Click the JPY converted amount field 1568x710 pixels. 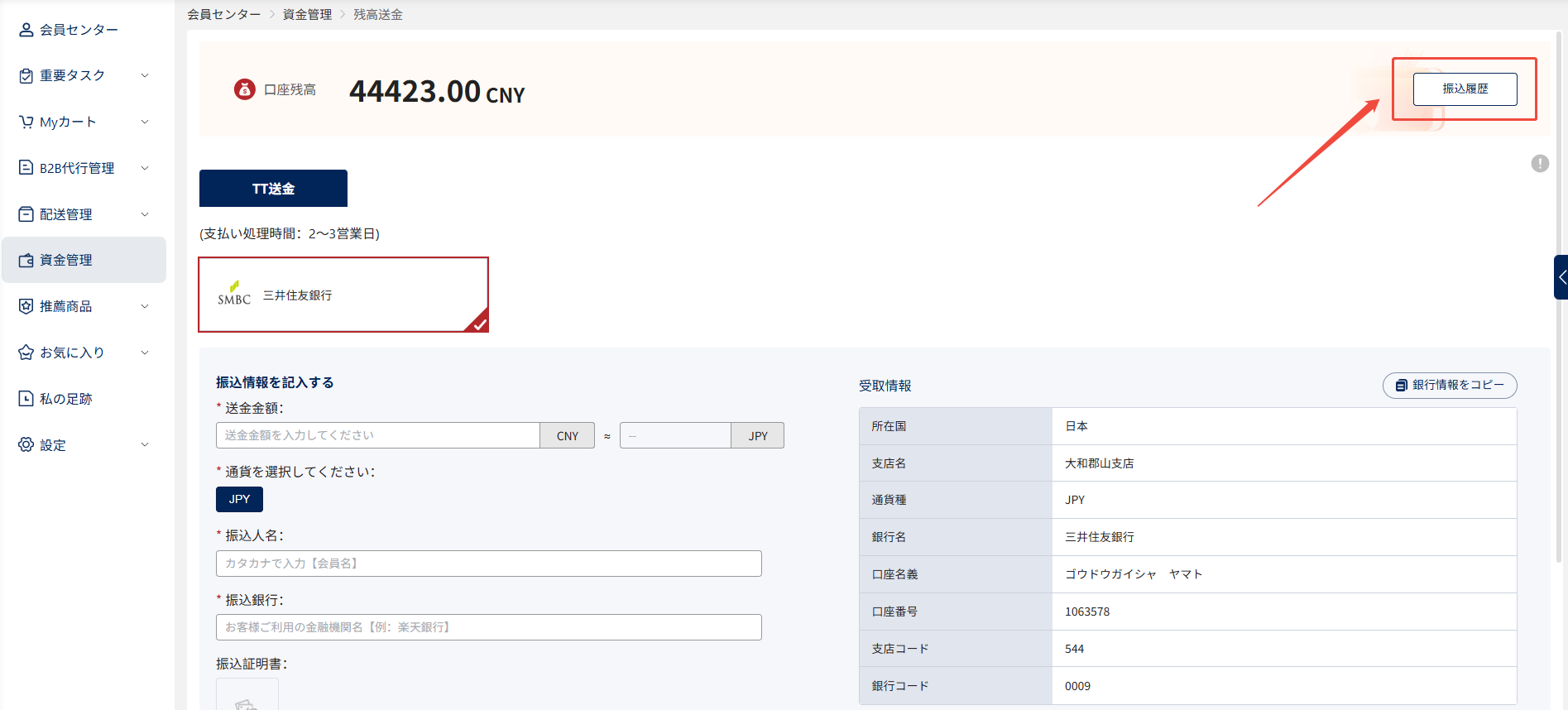675,435
